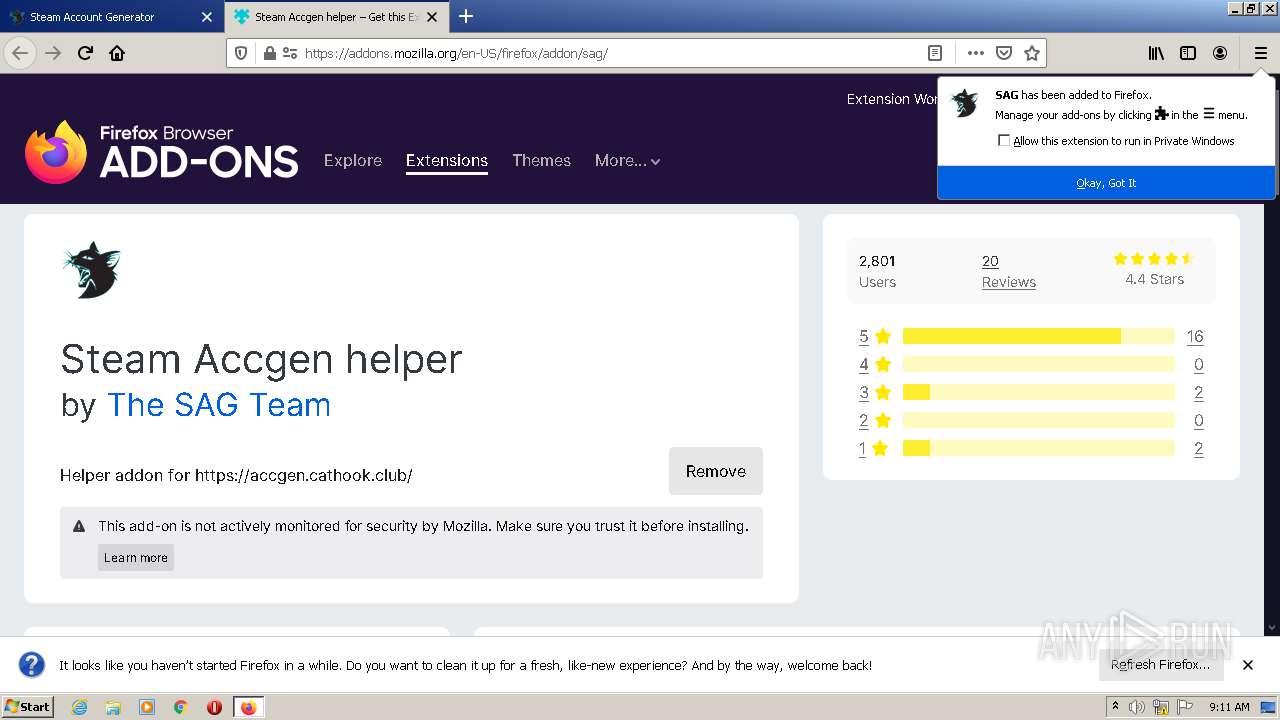Click the taskbar clock 9:11 AM
The height and width of the screenshot is (720, 1280).
[x=1229, y=707]
